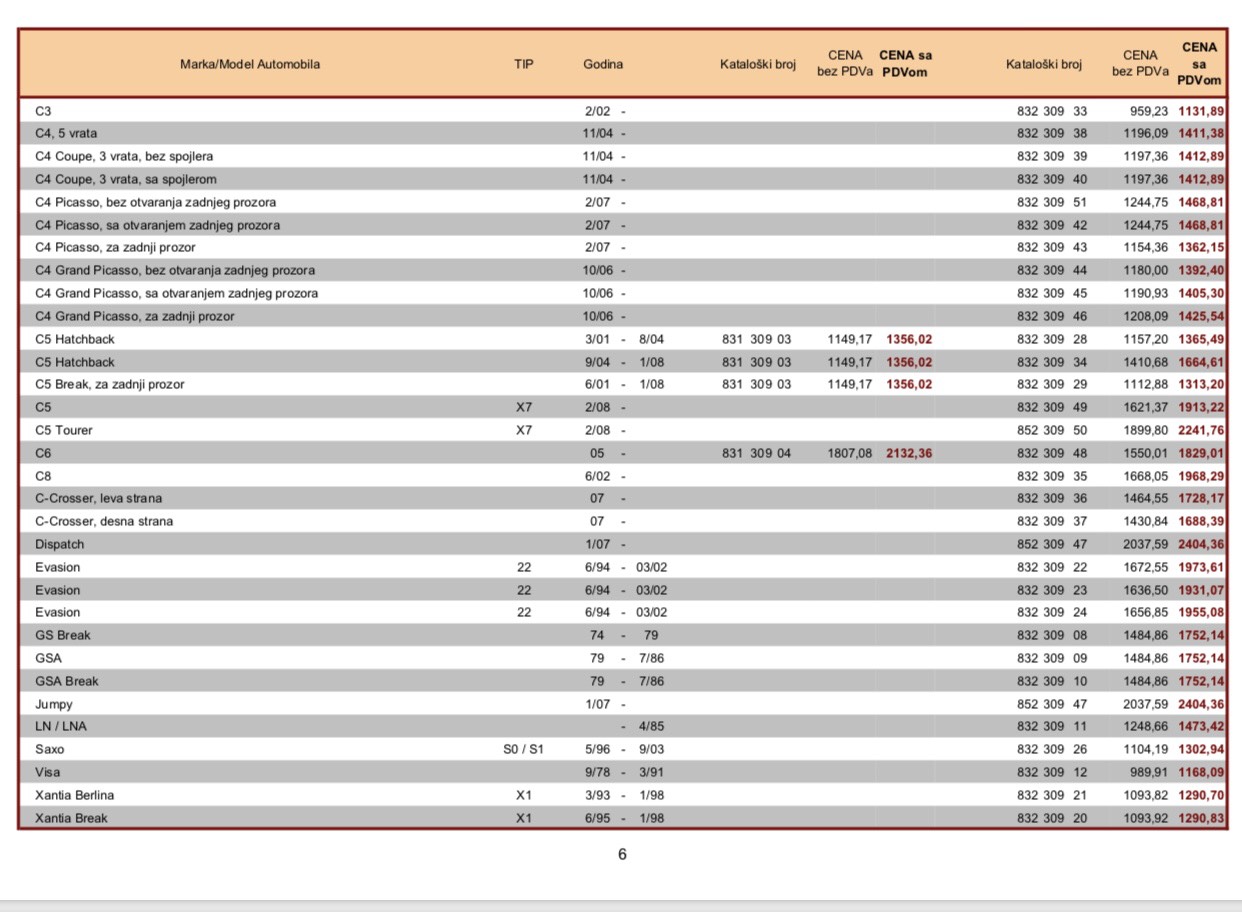Image resolution: width=1242 pixels, height=912 pixels.
Task: Click catalog number '832 309 49'
Action: click(1052, 407)
